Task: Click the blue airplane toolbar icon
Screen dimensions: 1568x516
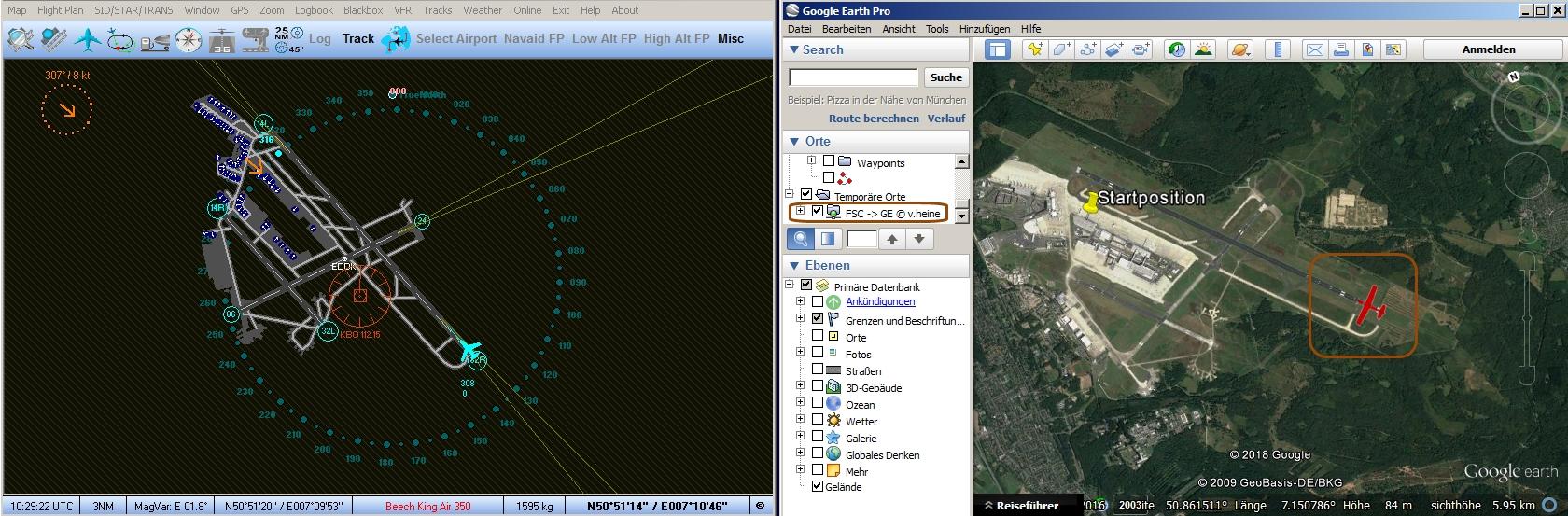Action: pos(88,39)
